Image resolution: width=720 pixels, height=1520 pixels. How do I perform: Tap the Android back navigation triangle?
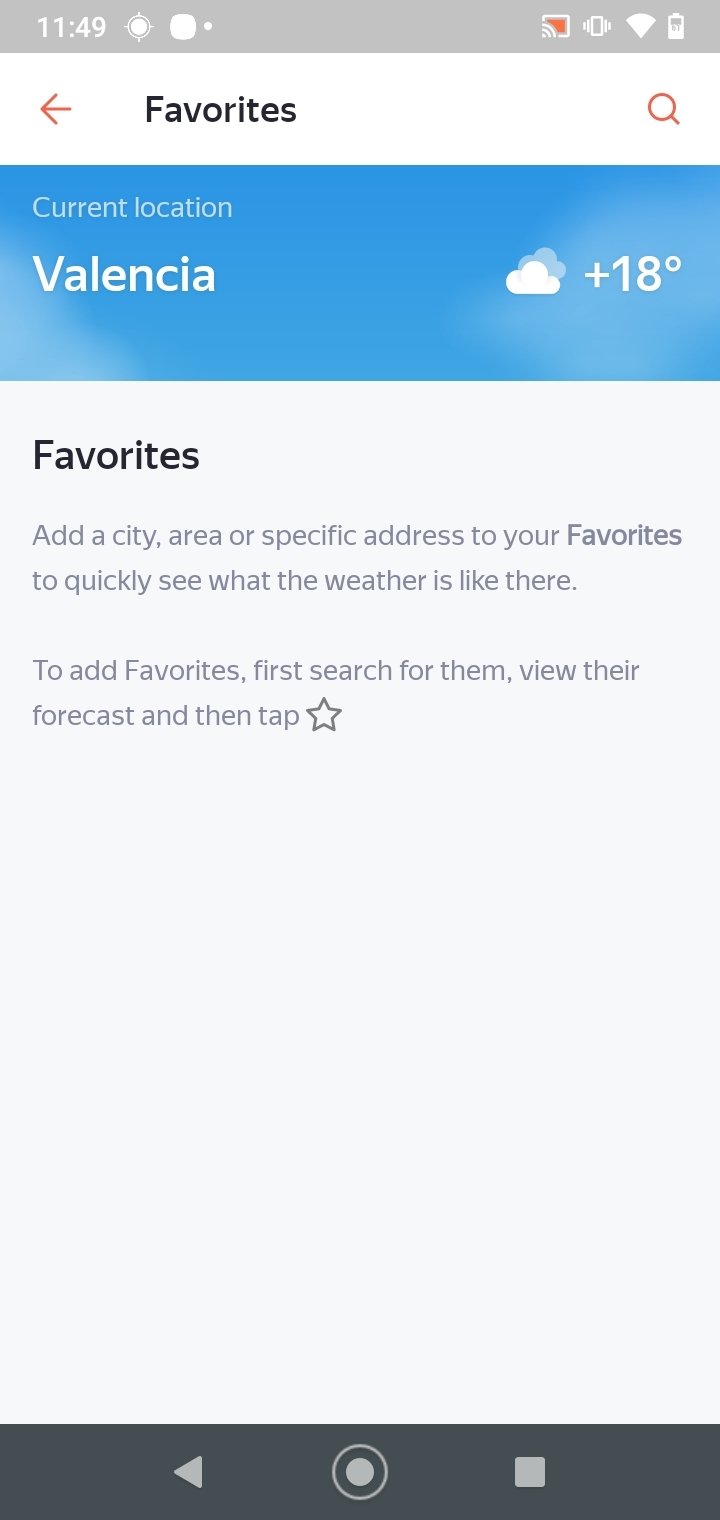pos(188,1471)
